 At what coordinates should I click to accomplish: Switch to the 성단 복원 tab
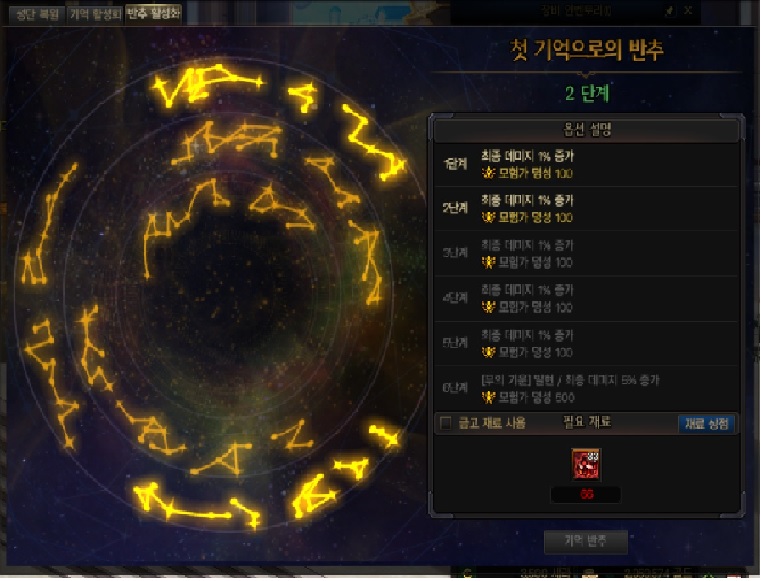point(37,14)
